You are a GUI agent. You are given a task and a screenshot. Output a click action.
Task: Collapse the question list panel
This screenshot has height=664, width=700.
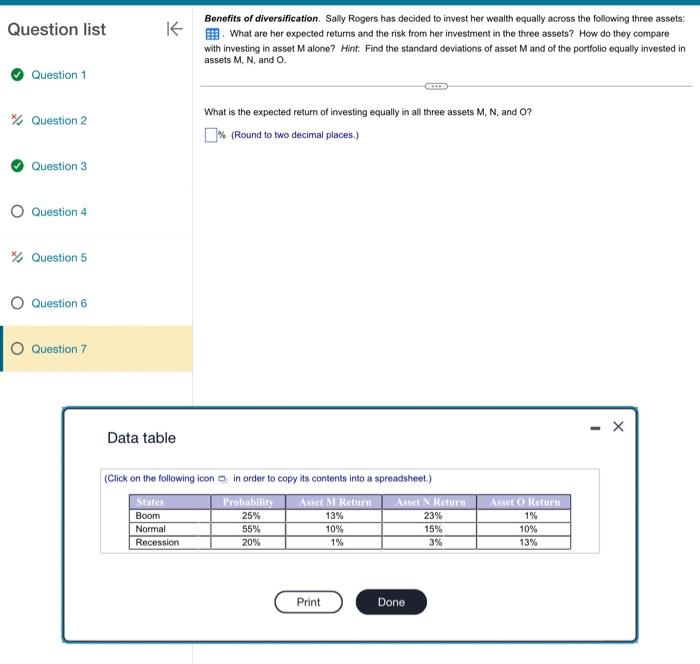point(174,29)
